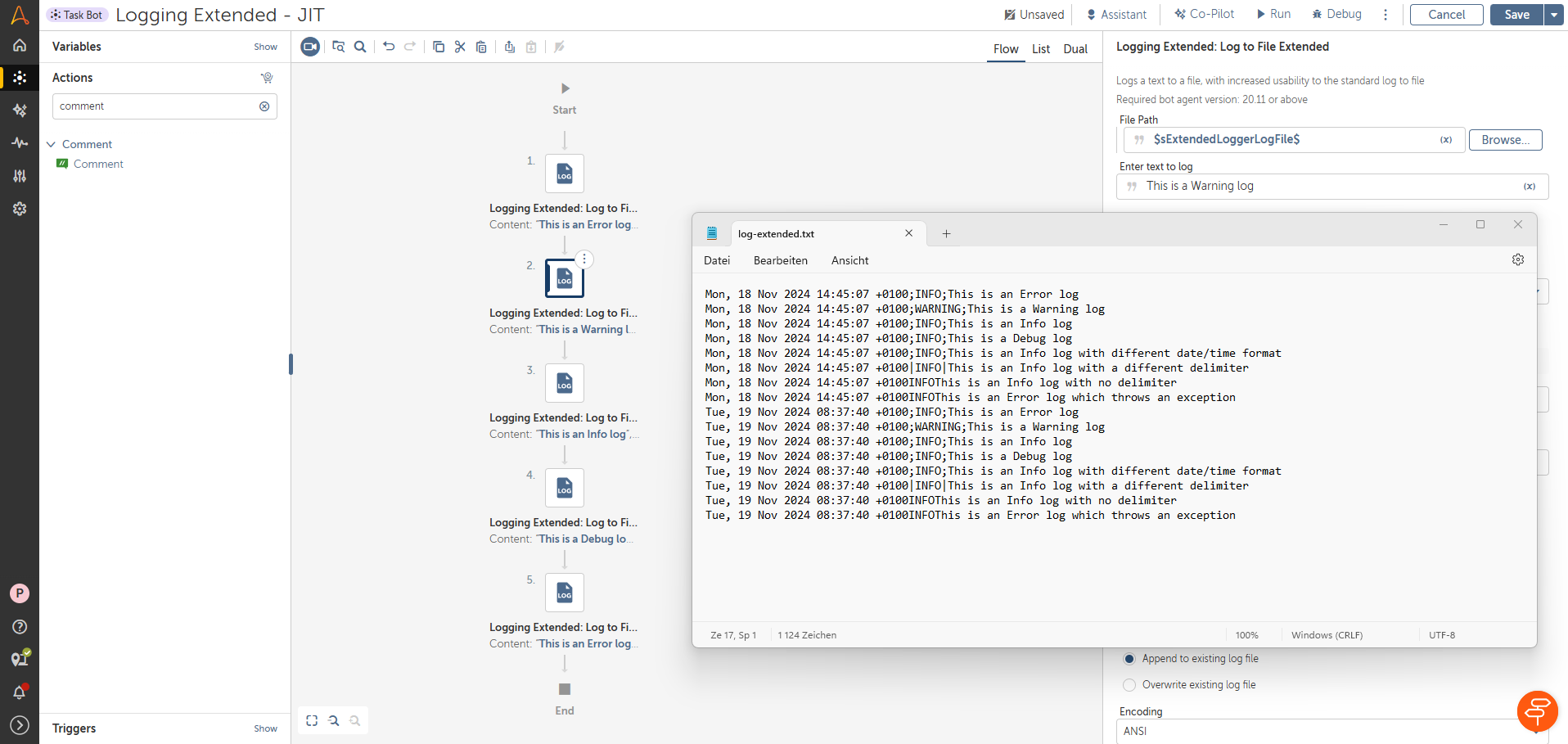Open the Save button dropdown arrow
The width and height of the screenshot is (1568, 744).
[1554, 15]
